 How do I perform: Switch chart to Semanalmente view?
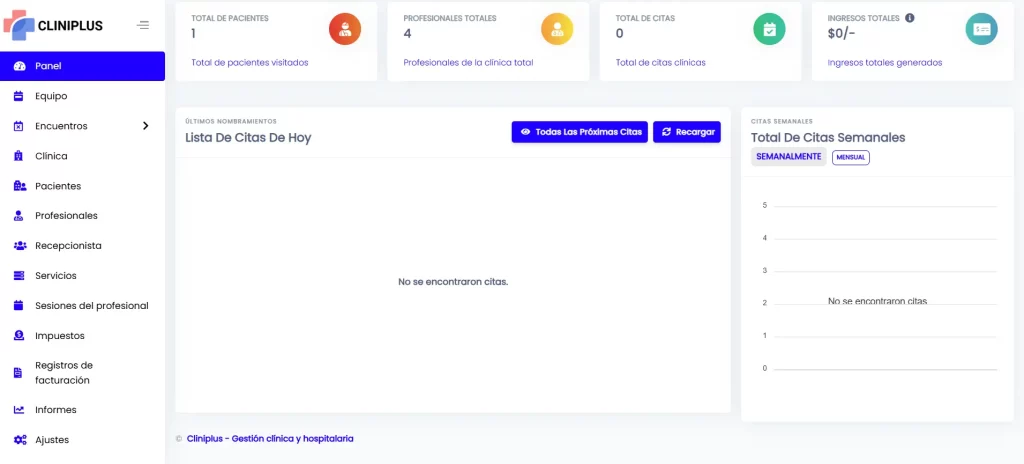788,157
